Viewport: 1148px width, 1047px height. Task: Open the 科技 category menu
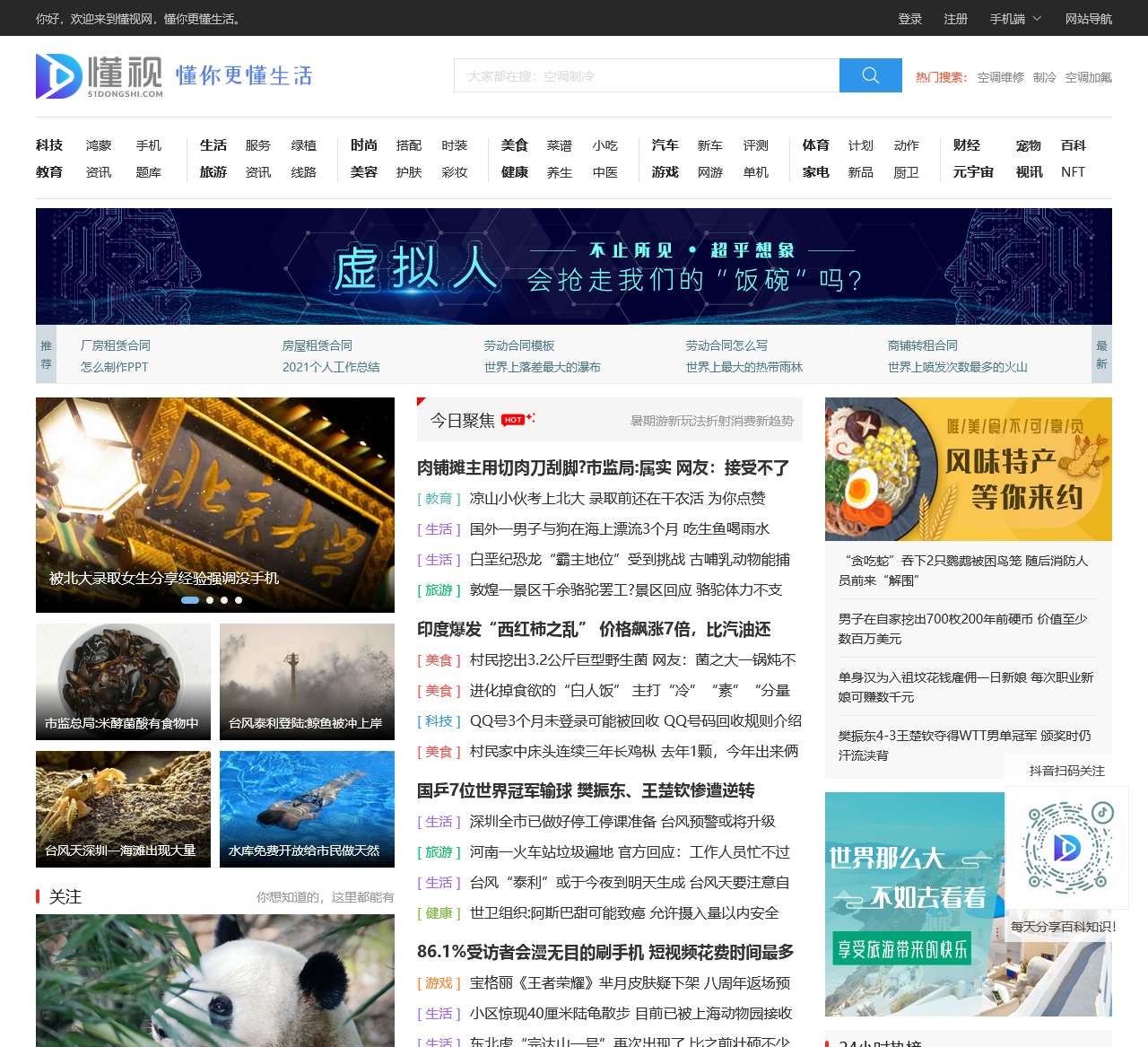(x=49, y=145)
